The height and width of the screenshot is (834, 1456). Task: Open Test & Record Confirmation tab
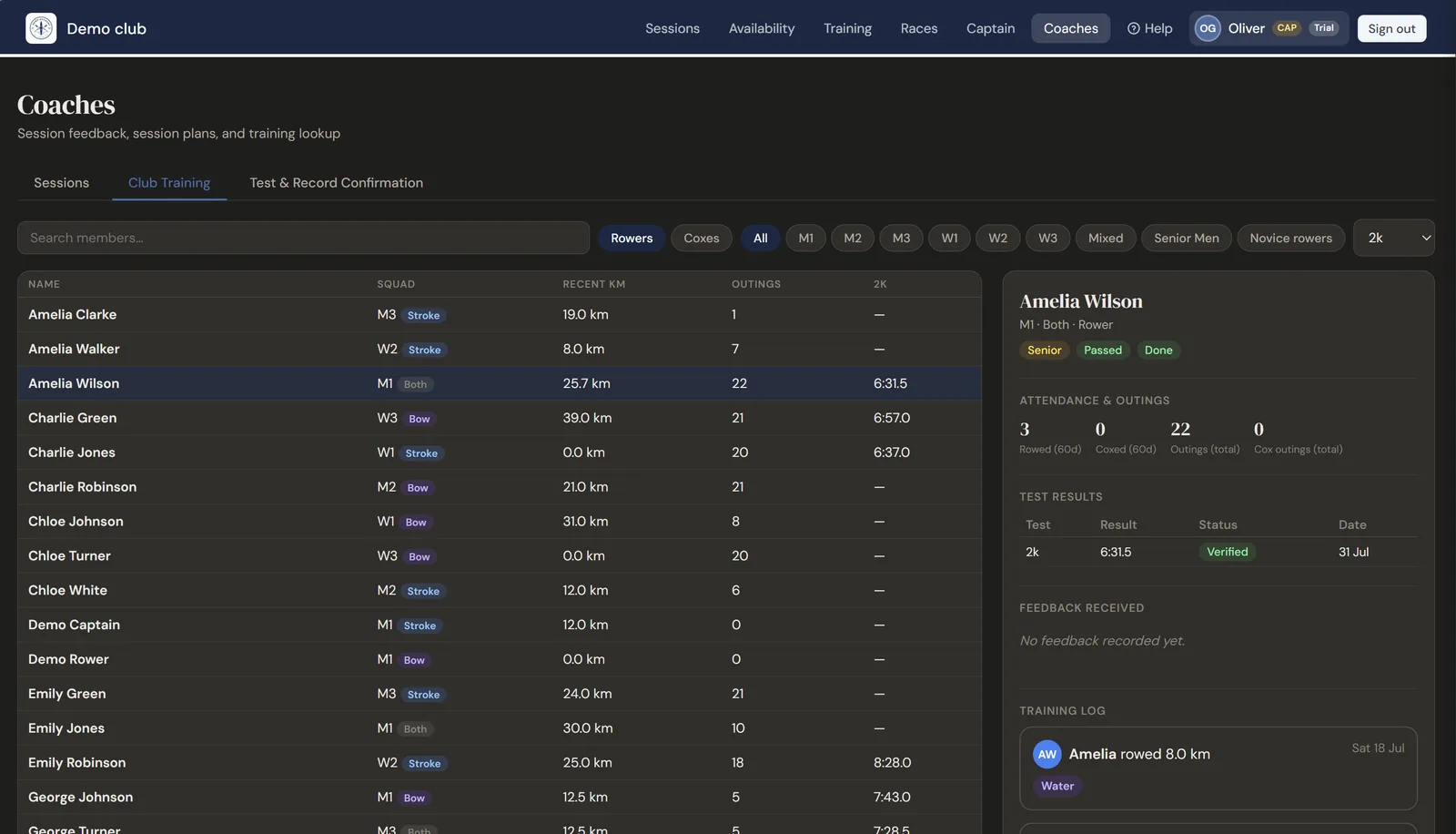pos(336,183)
